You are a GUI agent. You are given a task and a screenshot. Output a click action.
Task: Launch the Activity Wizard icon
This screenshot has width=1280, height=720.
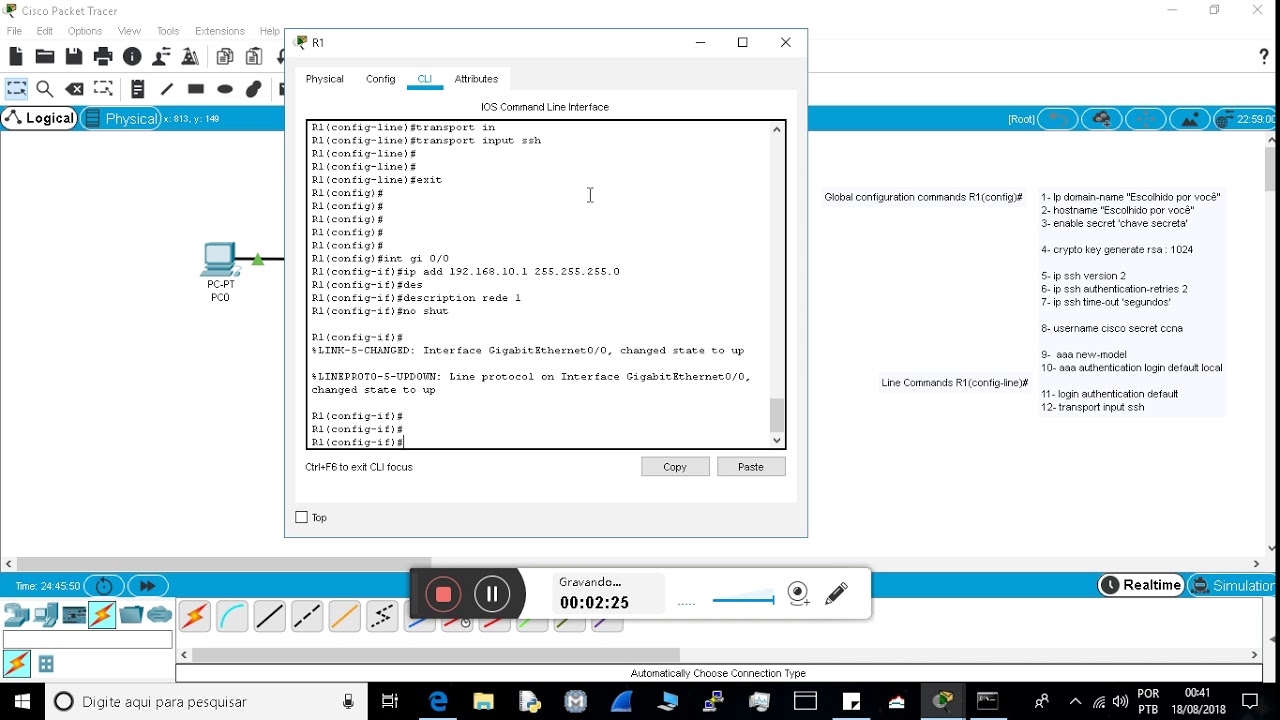click(161, 57)
